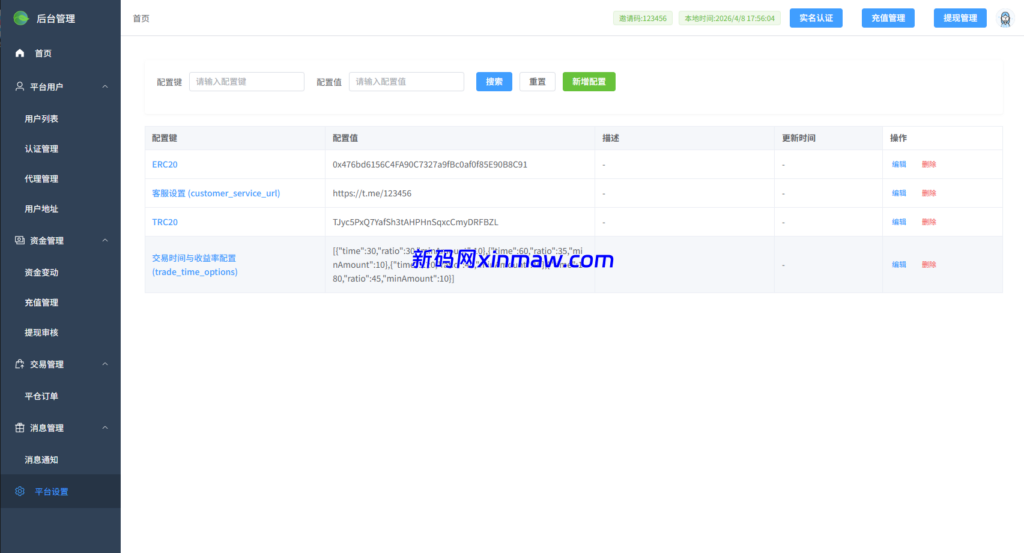Focus the 配置键 input field
The image size is (1024, 553).
click(x=247, y=82)
